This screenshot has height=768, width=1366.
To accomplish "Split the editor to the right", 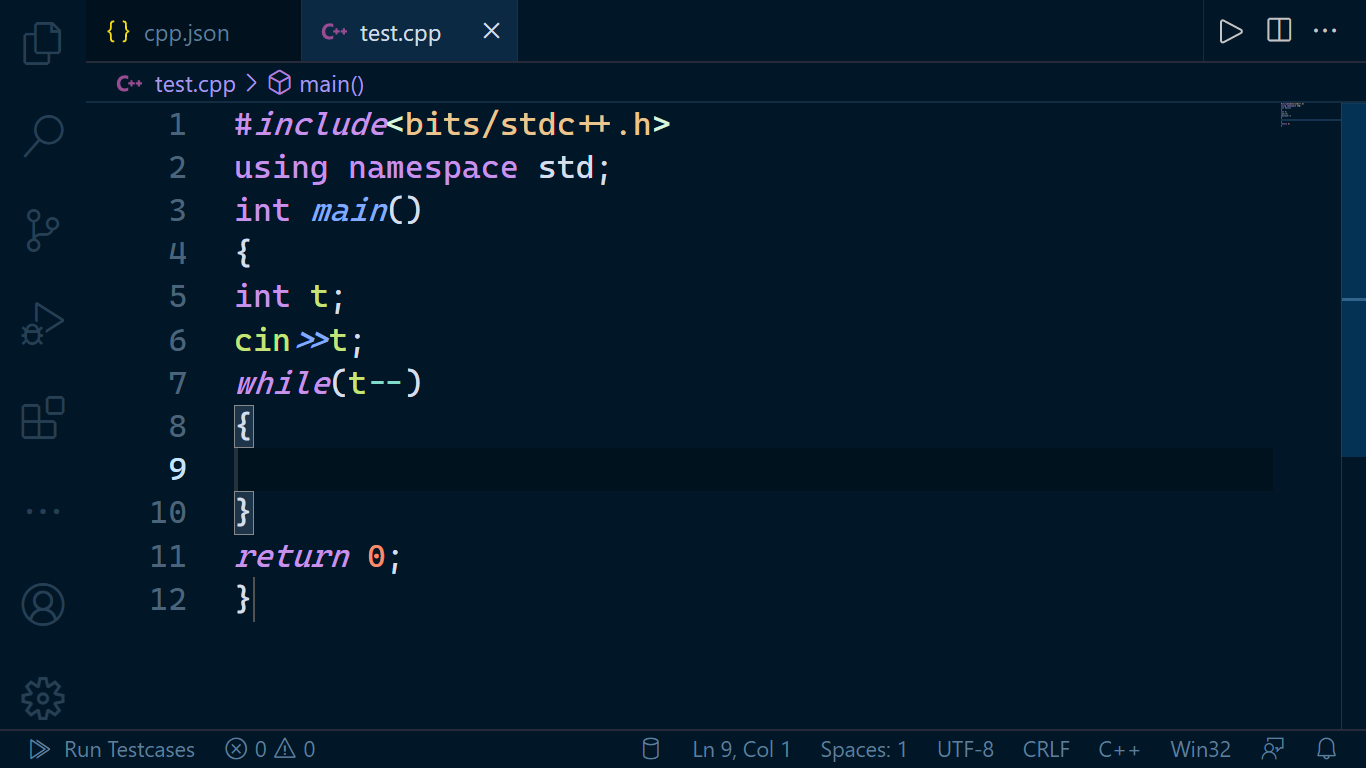I will click(x=1279, y=31).
